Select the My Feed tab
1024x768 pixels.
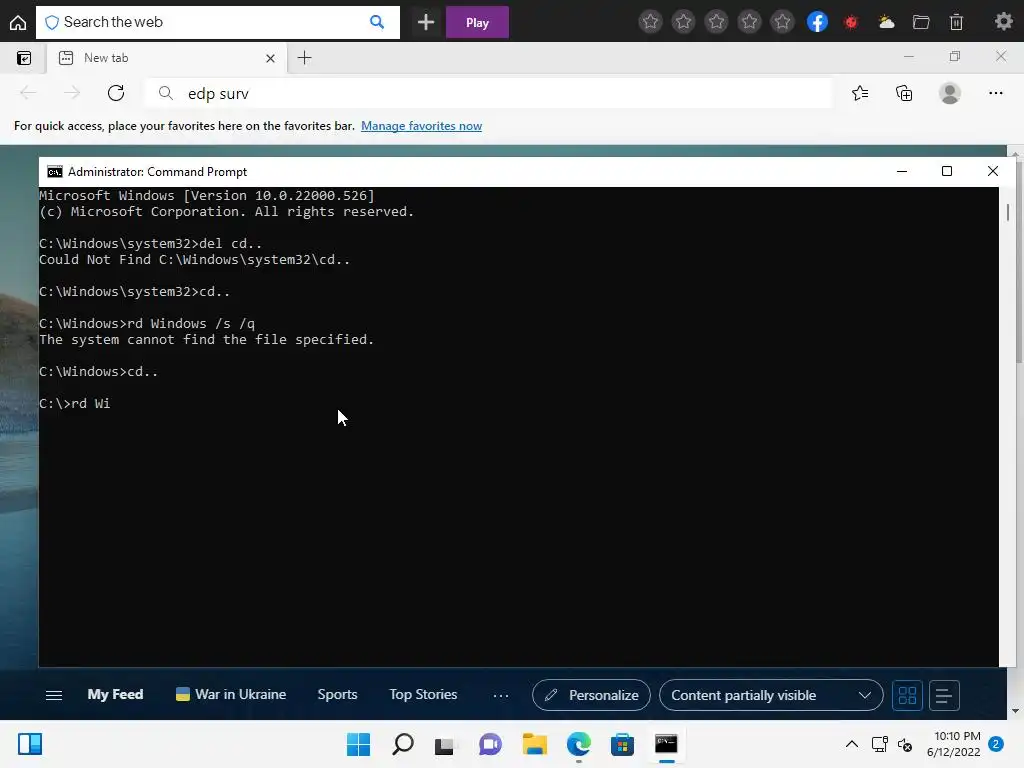(116, 695)
